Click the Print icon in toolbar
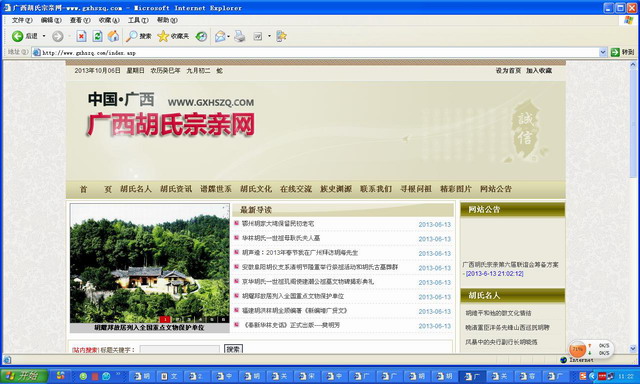640x384 pixels. click(x=240, y=36)
